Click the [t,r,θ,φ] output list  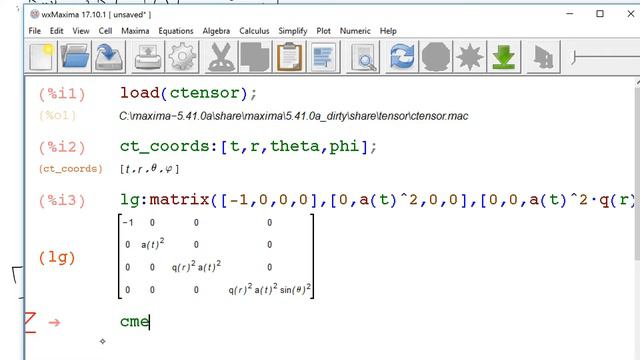(x=149, y=169)
